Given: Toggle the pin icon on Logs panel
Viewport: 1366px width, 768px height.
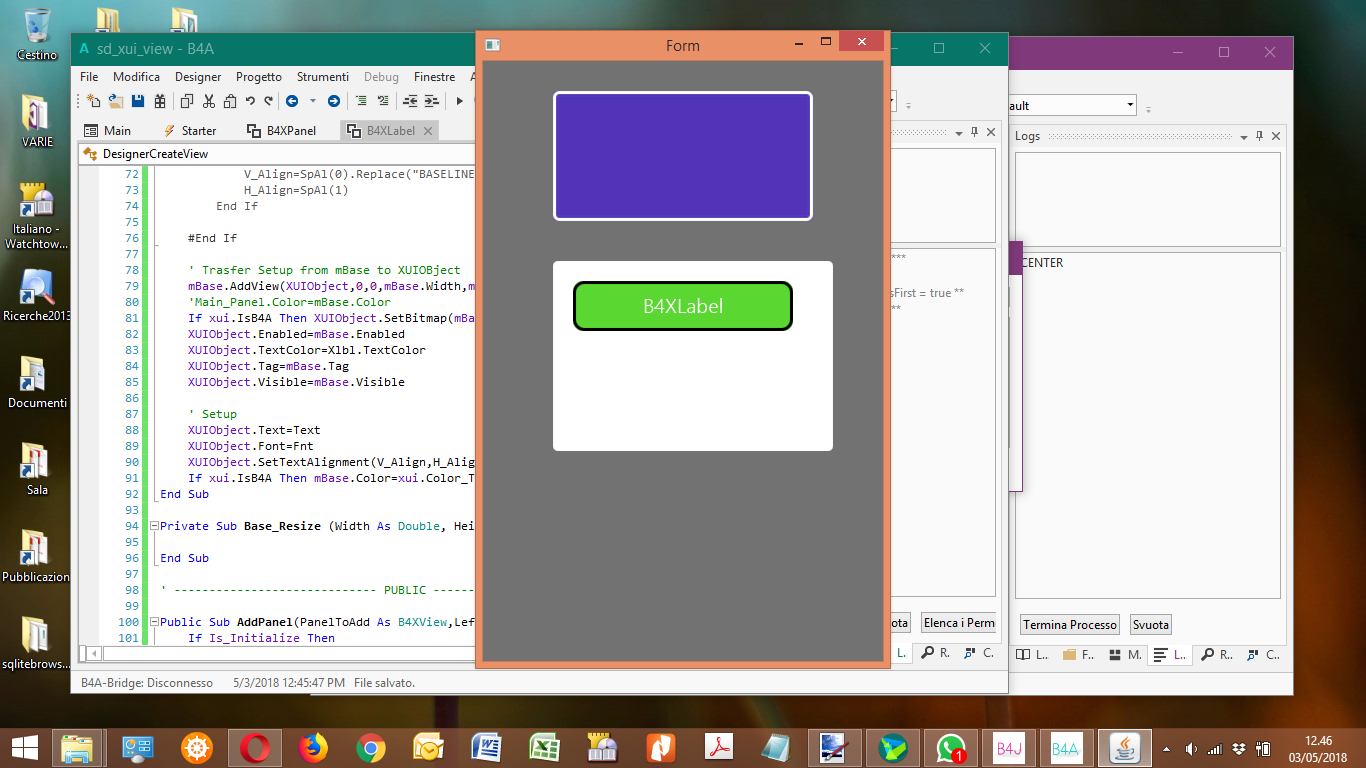Looking at the screenshot, I should pos(1259,136).
